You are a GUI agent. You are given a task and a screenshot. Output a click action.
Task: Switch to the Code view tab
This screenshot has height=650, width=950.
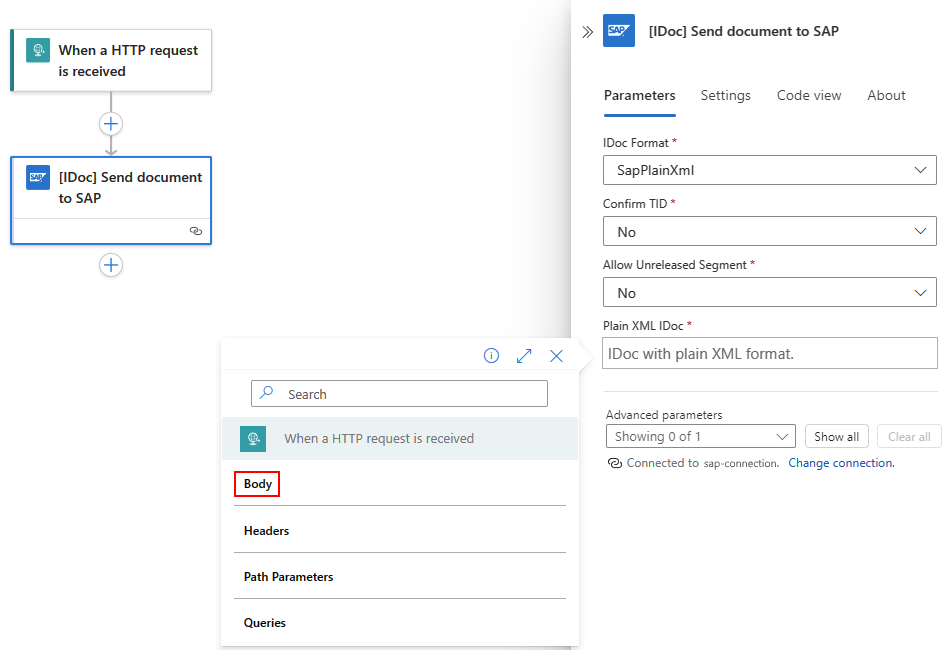[x=809, y=96]
